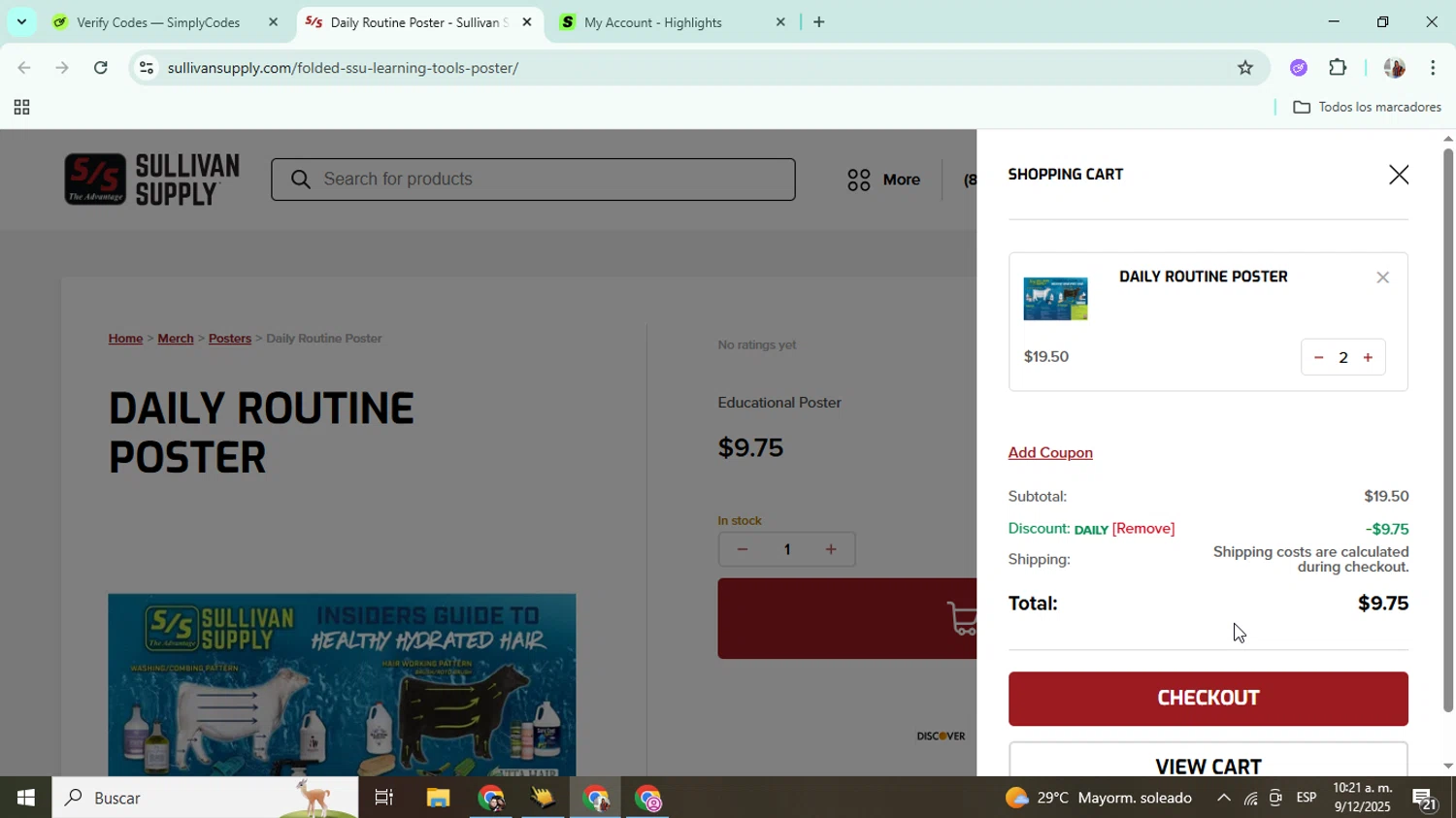Screen dimensions: 1456x818
Task: Click the red add to cart button
Action: [846, 619]
